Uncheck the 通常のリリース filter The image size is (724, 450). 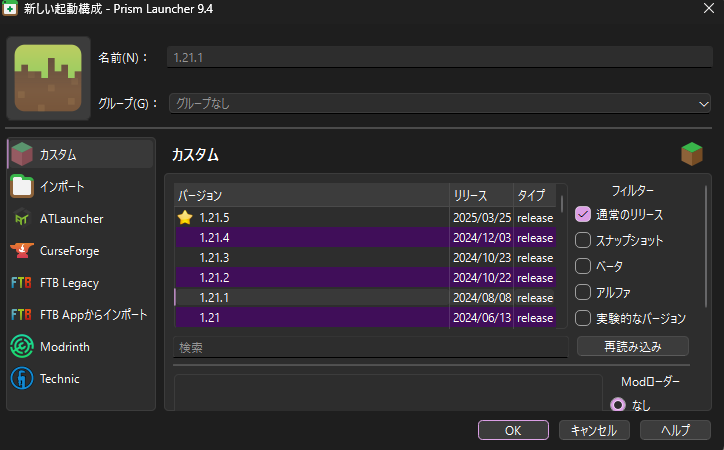point(583,214)
